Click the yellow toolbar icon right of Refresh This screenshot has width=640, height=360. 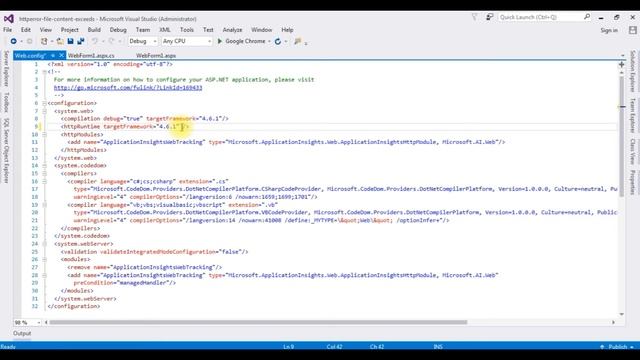298,41
